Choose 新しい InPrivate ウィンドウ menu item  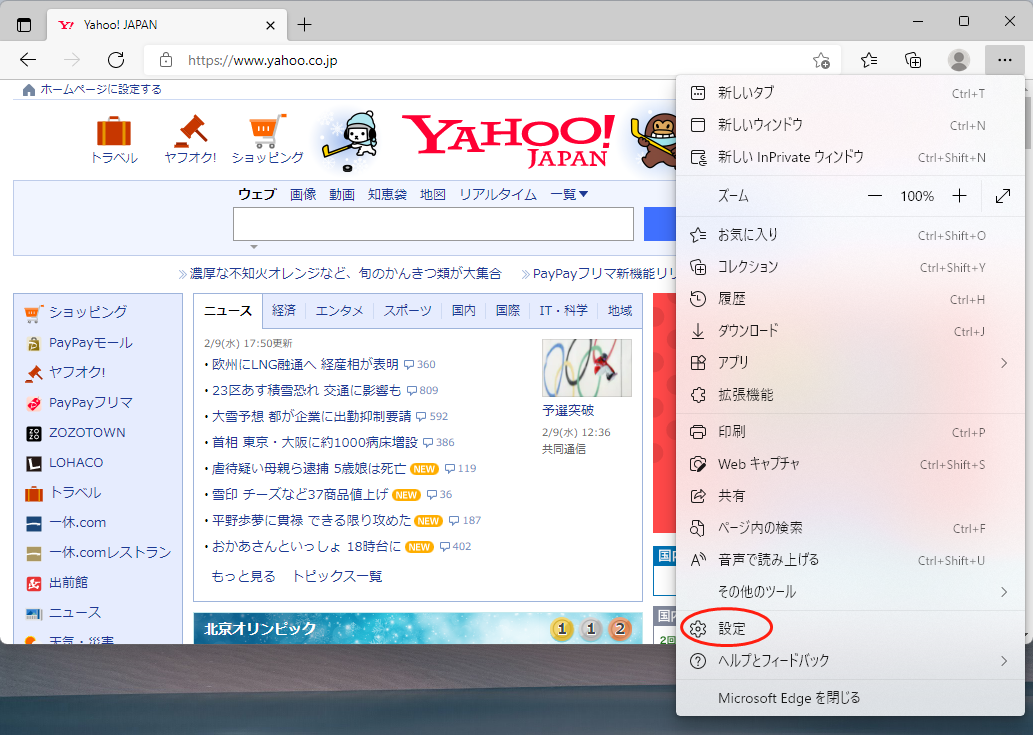click(790, 157)
